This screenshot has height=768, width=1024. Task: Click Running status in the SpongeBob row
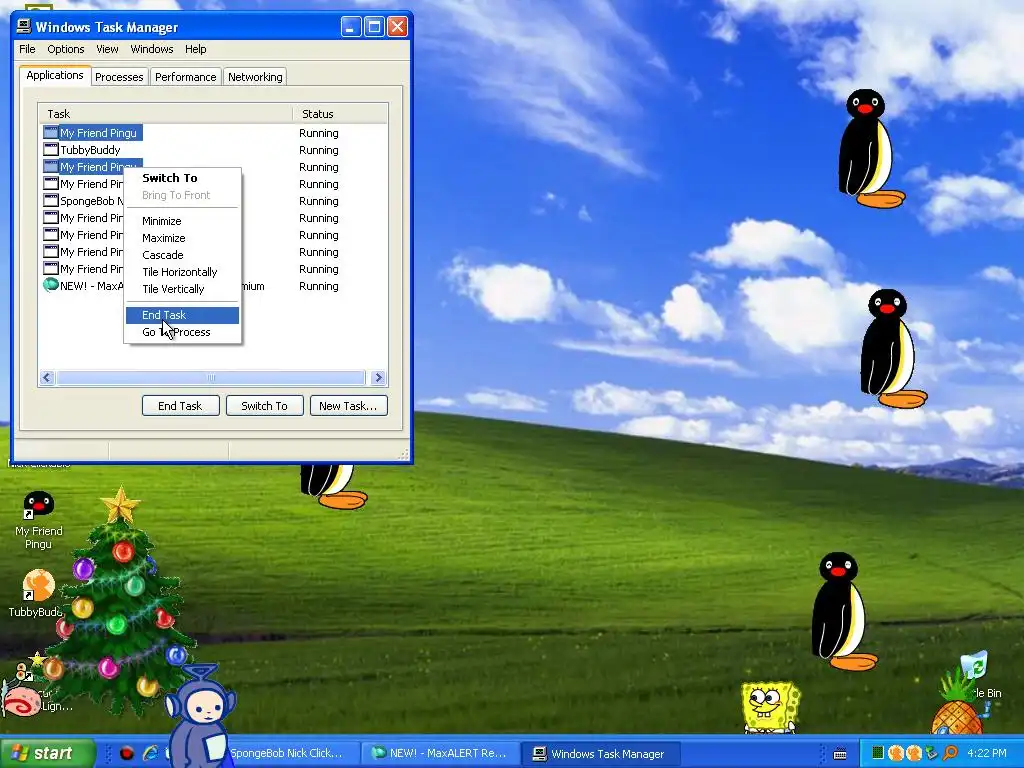click(319, 200)
